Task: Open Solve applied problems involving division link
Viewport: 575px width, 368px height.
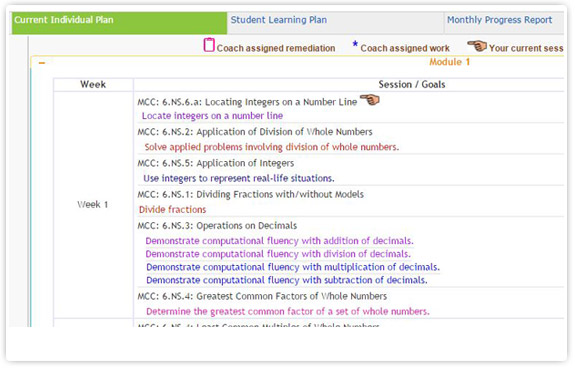Action: [272, 147]
